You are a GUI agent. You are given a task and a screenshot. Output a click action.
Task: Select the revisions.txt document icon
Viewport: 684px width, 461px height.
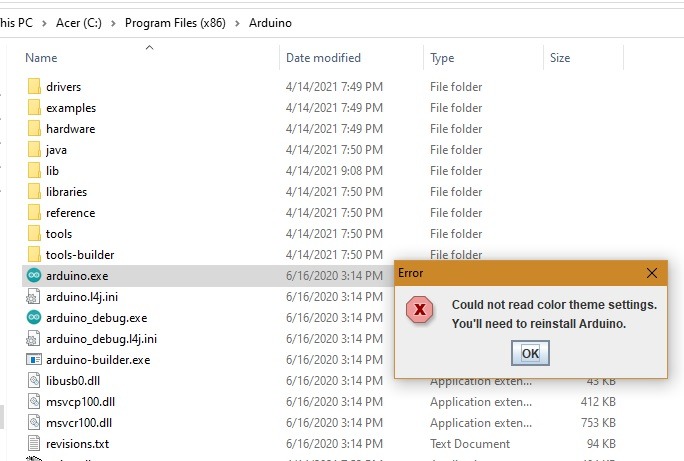pyautogui.click(x=34, y=444)
